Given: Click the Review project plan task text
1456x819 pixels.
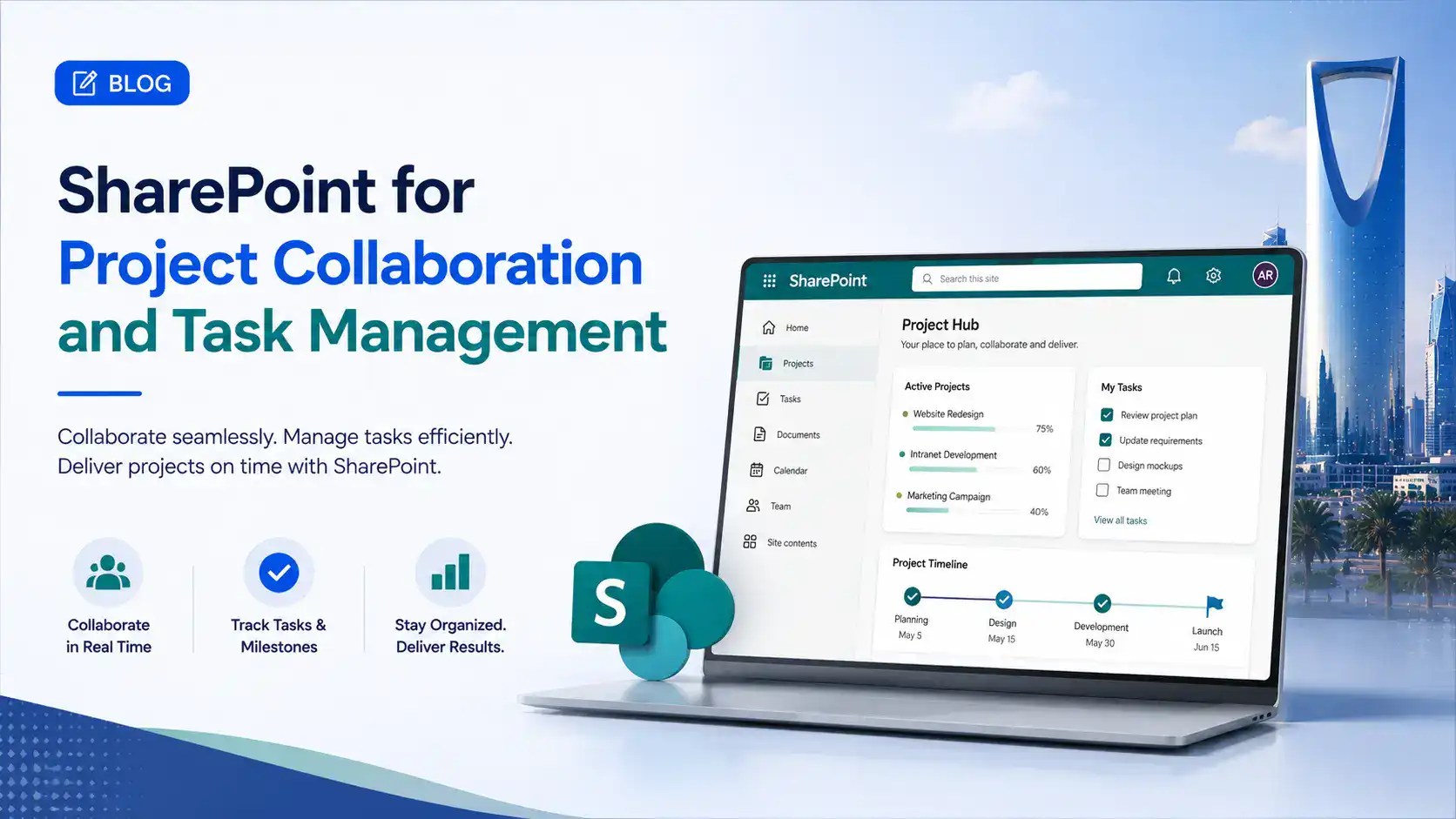Looking at the screenshot, I should pyautogui.click(x=1159, y=415).
